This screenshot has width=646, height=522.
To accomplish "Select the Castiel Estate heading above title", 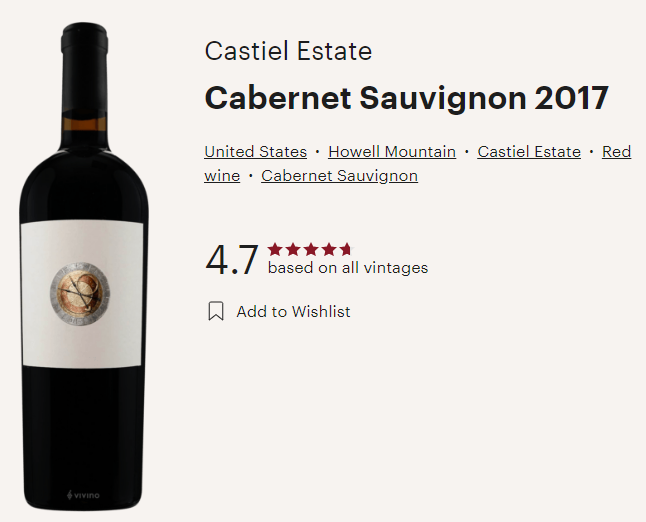I will point(288,51).
